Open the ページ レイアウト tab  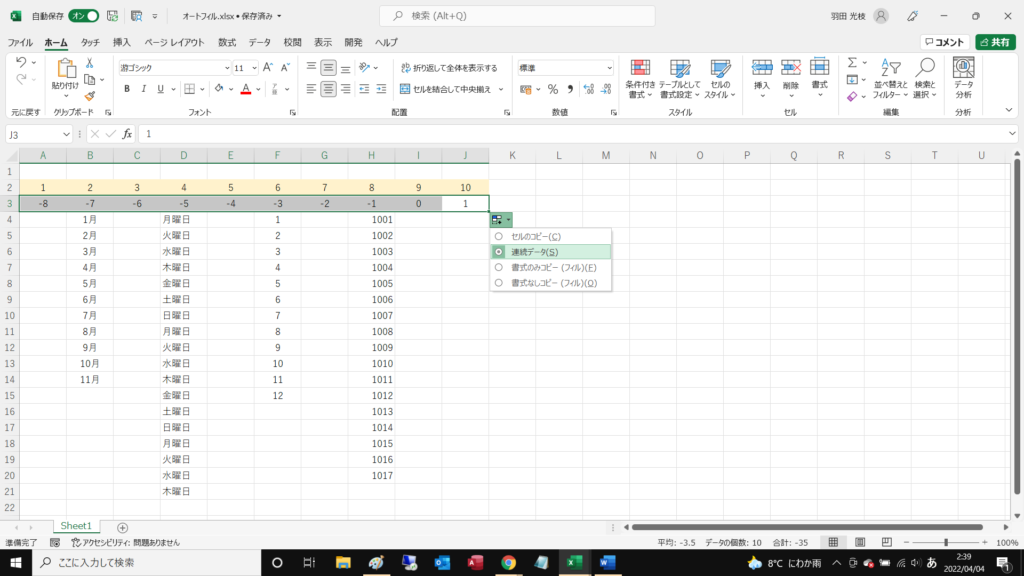coord(174,42)
